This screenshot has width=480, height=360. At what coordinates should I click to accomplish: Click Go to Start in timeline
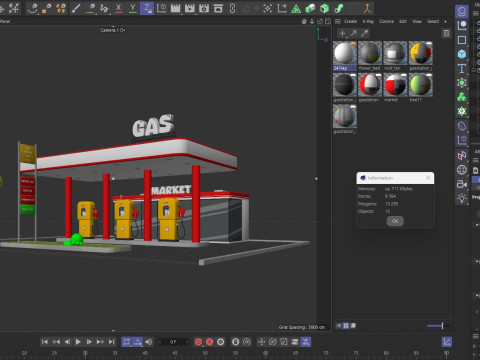click(x=45, y=342)
